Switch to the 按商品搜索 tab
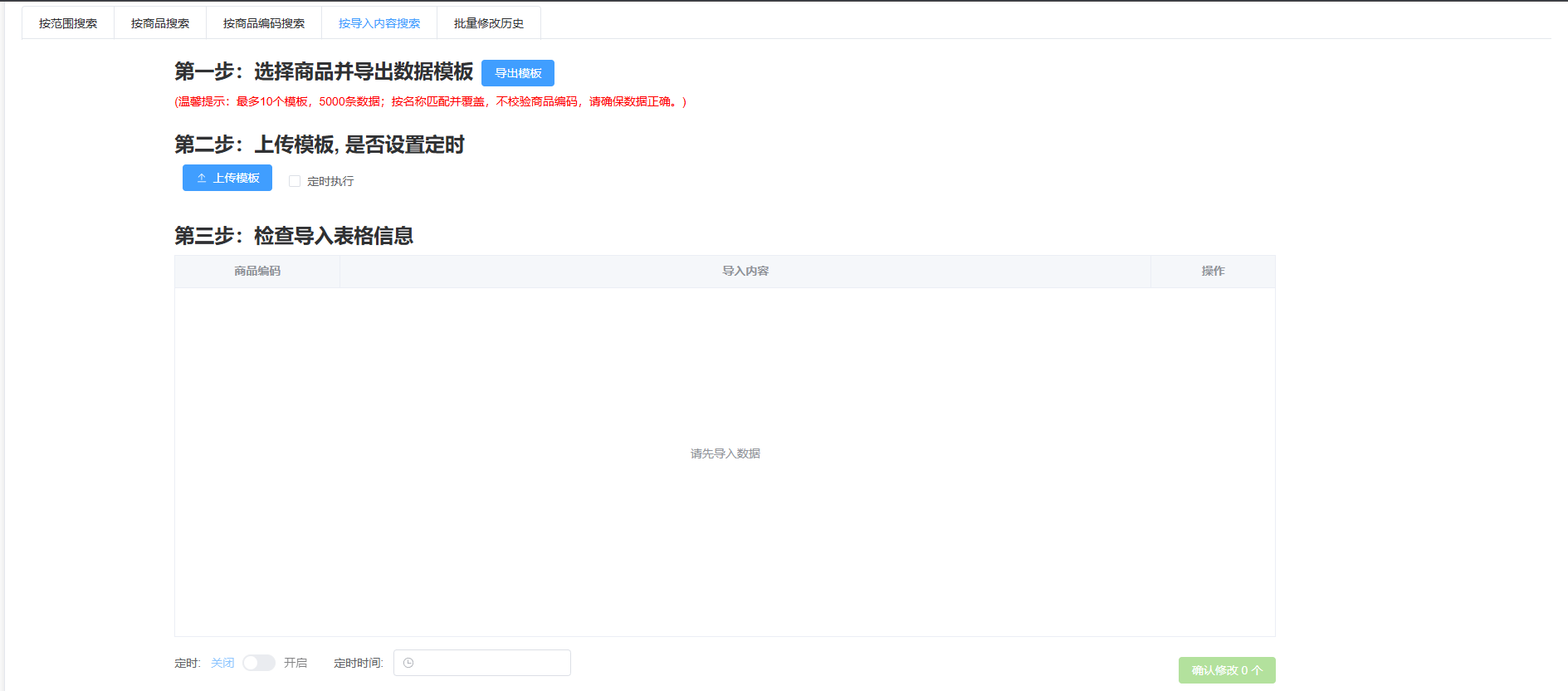Image resolution: width=1568 pixels, height=691 pixels. coord(160,23)
